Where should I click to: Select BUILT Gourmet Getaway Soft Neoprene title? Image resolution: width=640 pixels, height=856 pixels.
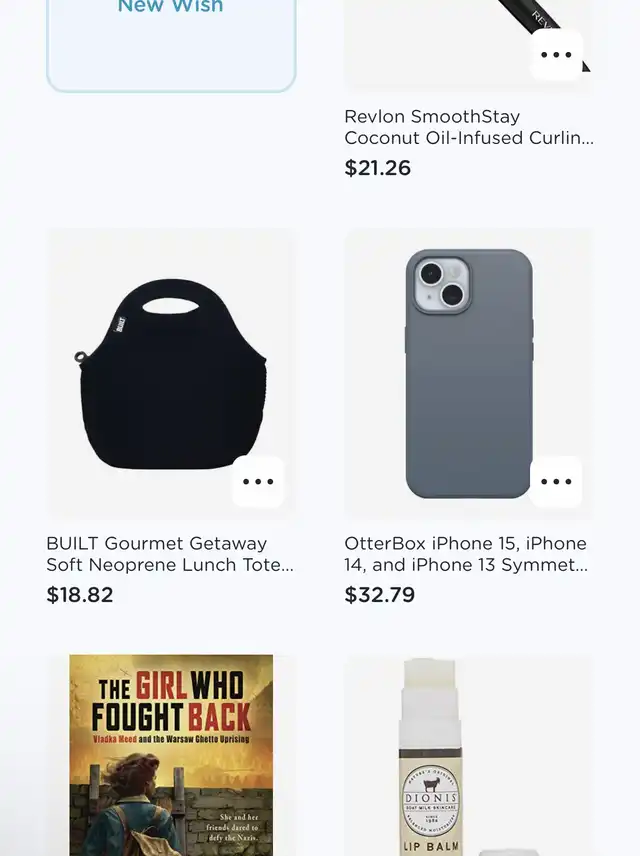point(170,554)
